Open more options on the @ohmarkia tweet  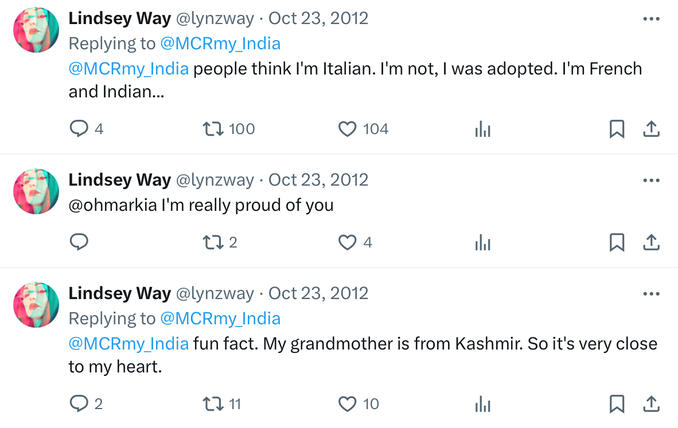651,181
